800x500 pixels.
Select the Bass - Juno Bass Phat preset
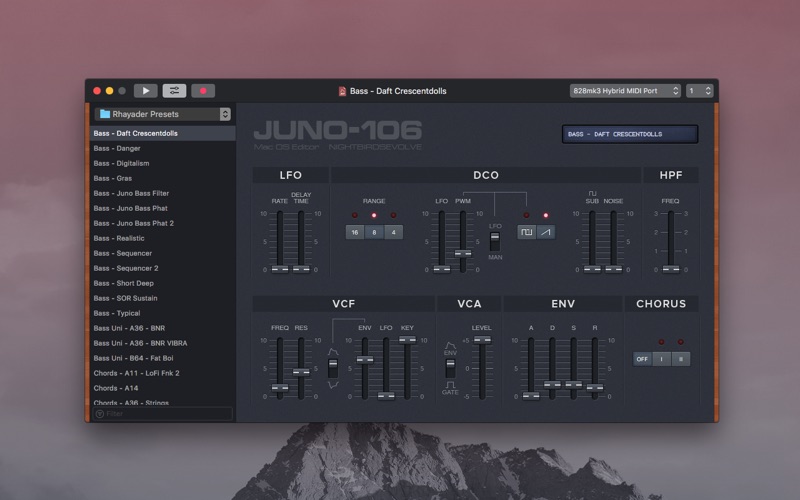[131, 208]
